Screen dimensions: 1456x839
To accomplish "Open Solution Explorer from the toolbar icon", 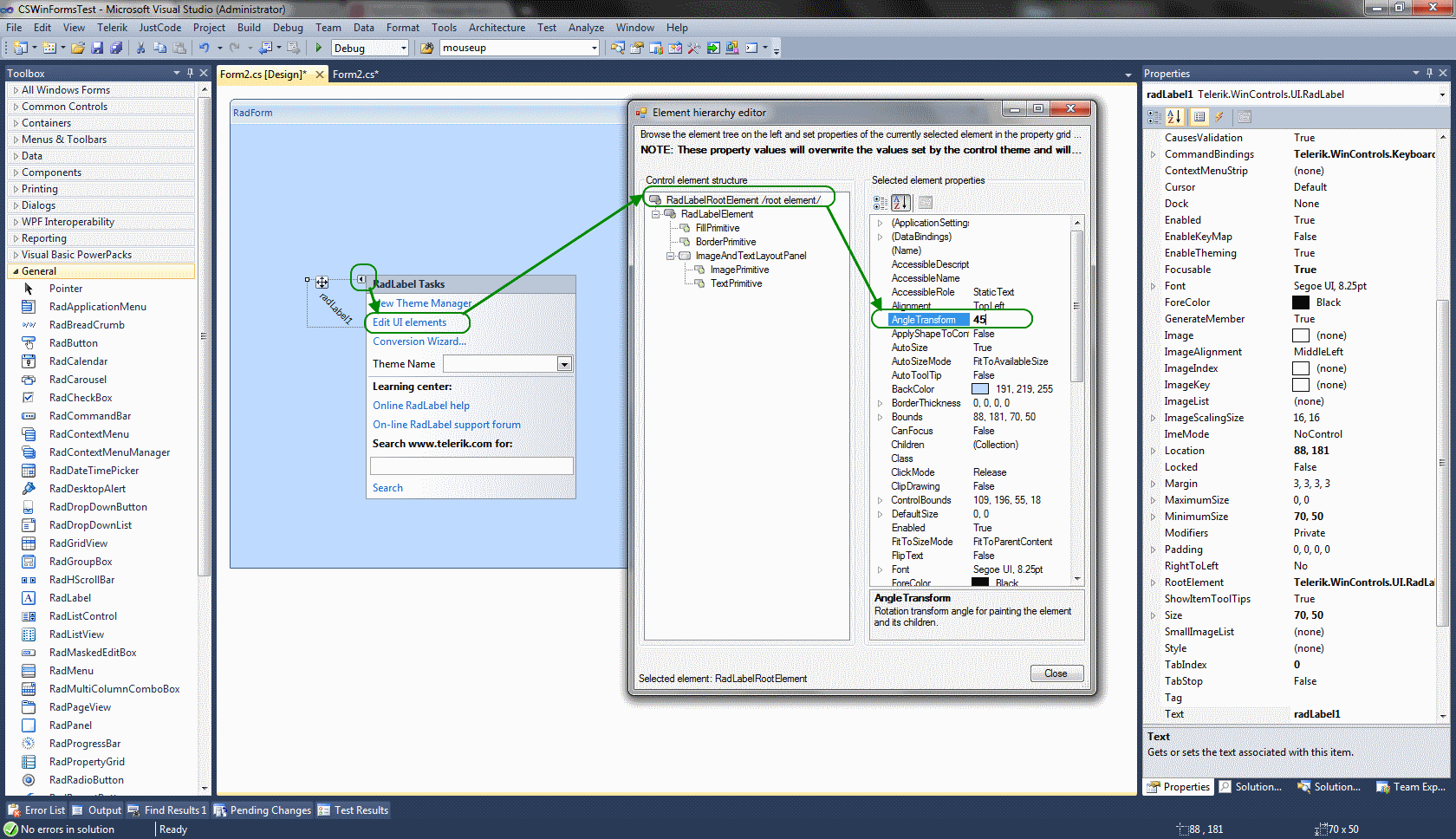I will tap(617, 48).
